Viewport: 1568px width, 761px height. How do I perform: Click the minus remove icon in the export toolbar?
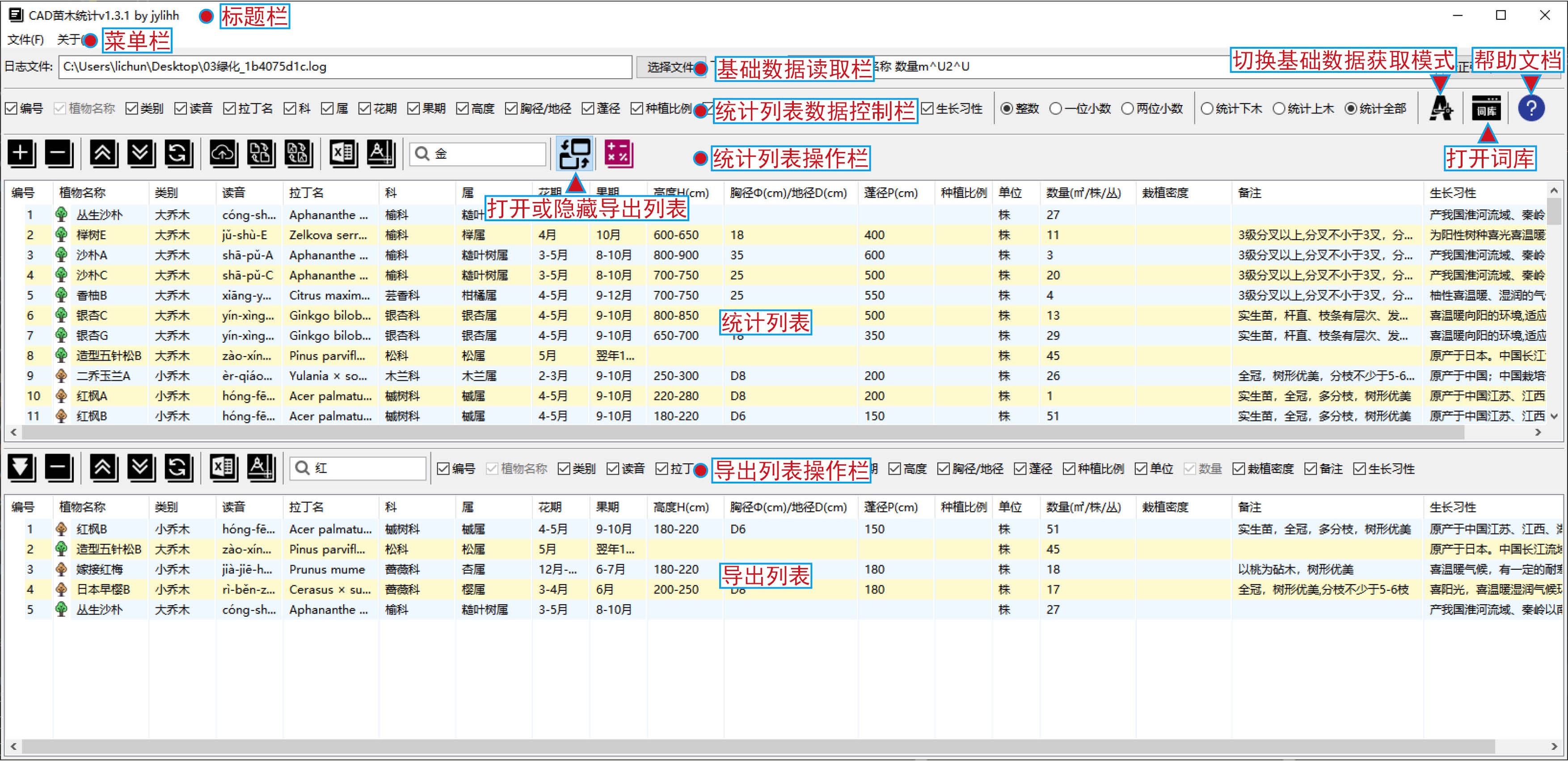click(x=59, y=468)
